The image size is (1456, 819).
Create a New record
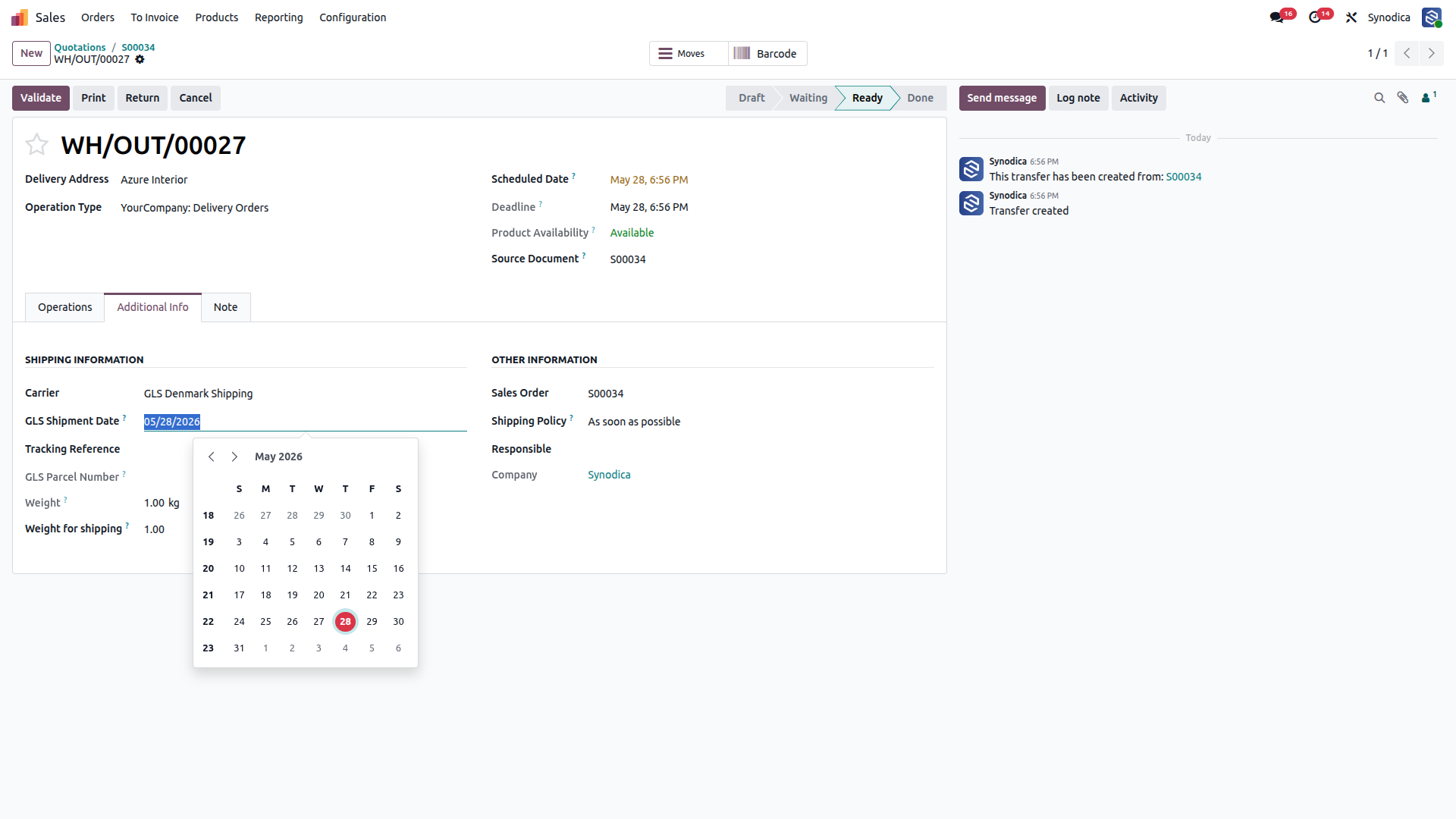pyautogui.click(x=31, y=53)
